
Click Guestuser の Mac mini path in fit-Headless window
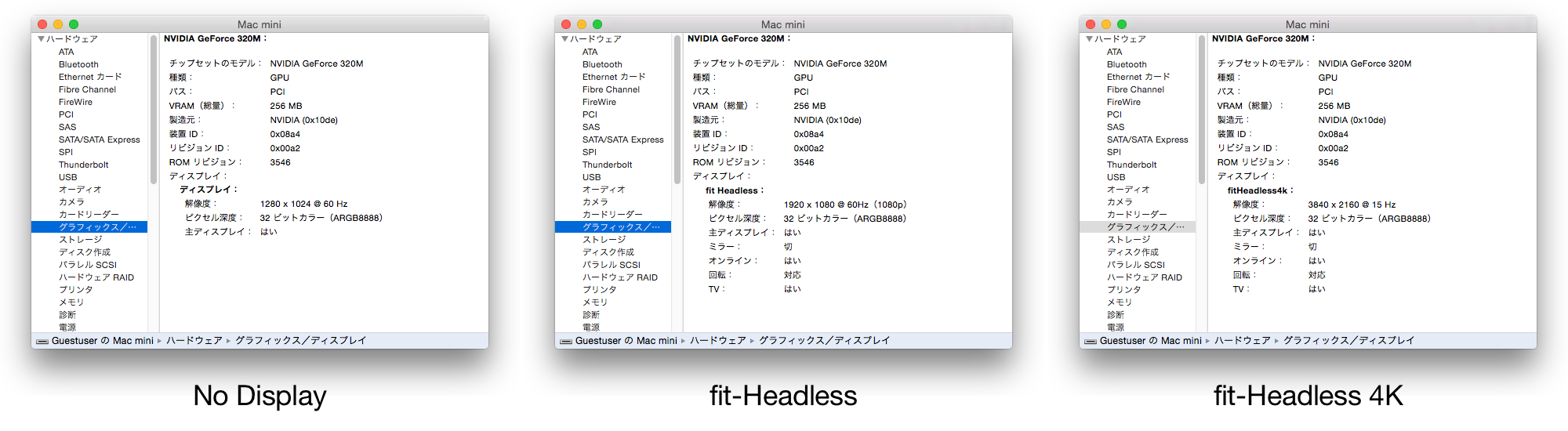[x=626, y=341]
